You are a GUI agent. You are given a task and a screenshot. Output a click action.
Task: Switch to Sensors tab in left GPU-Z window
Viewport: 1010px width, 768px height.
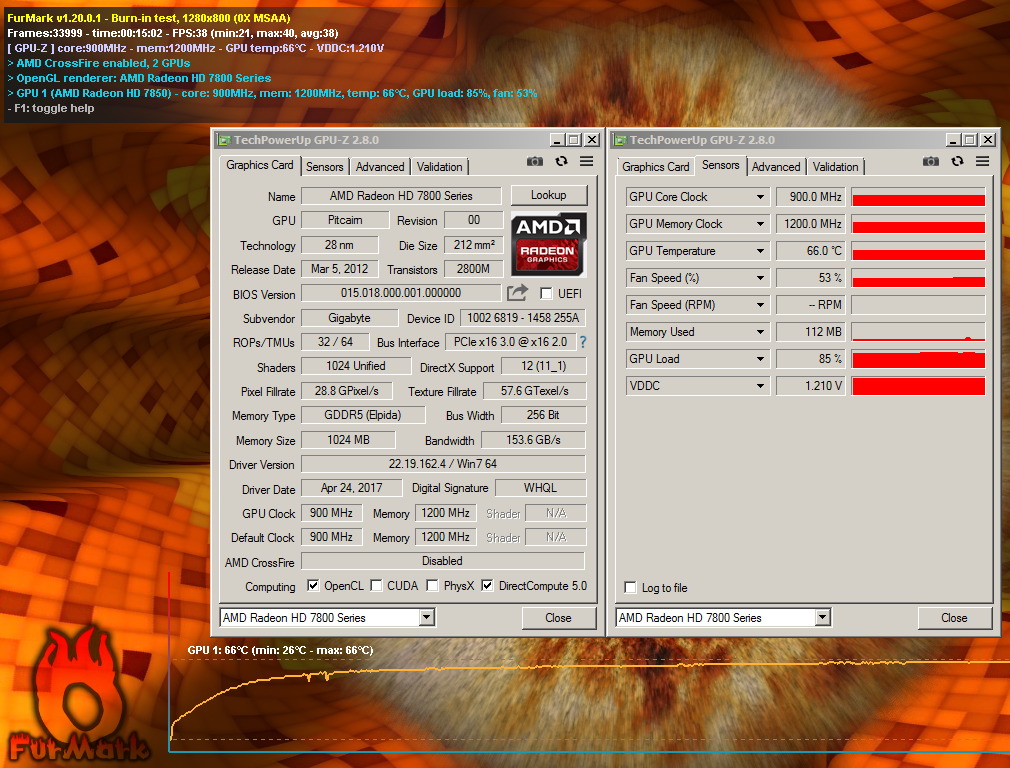click(x=325, y=167)
